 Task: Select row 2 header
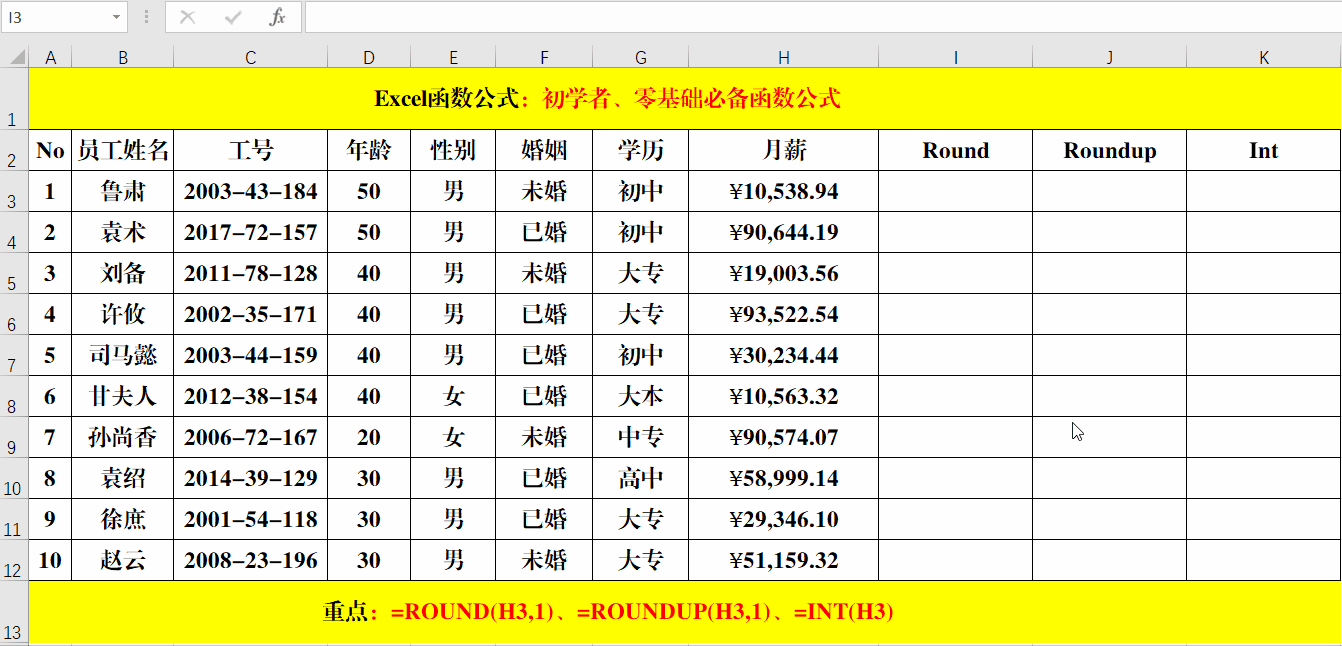pos(15,150)
